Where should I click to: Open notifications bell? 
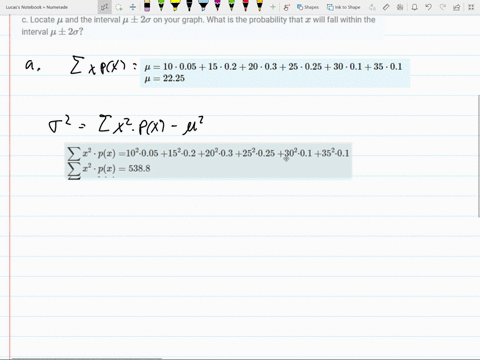414,7
